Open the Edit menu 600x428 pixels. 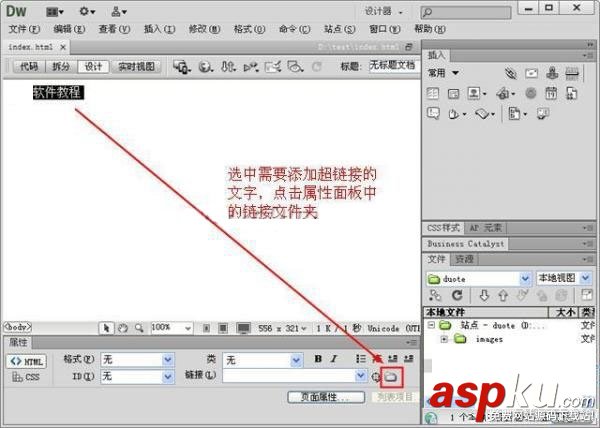coord(69,29)
